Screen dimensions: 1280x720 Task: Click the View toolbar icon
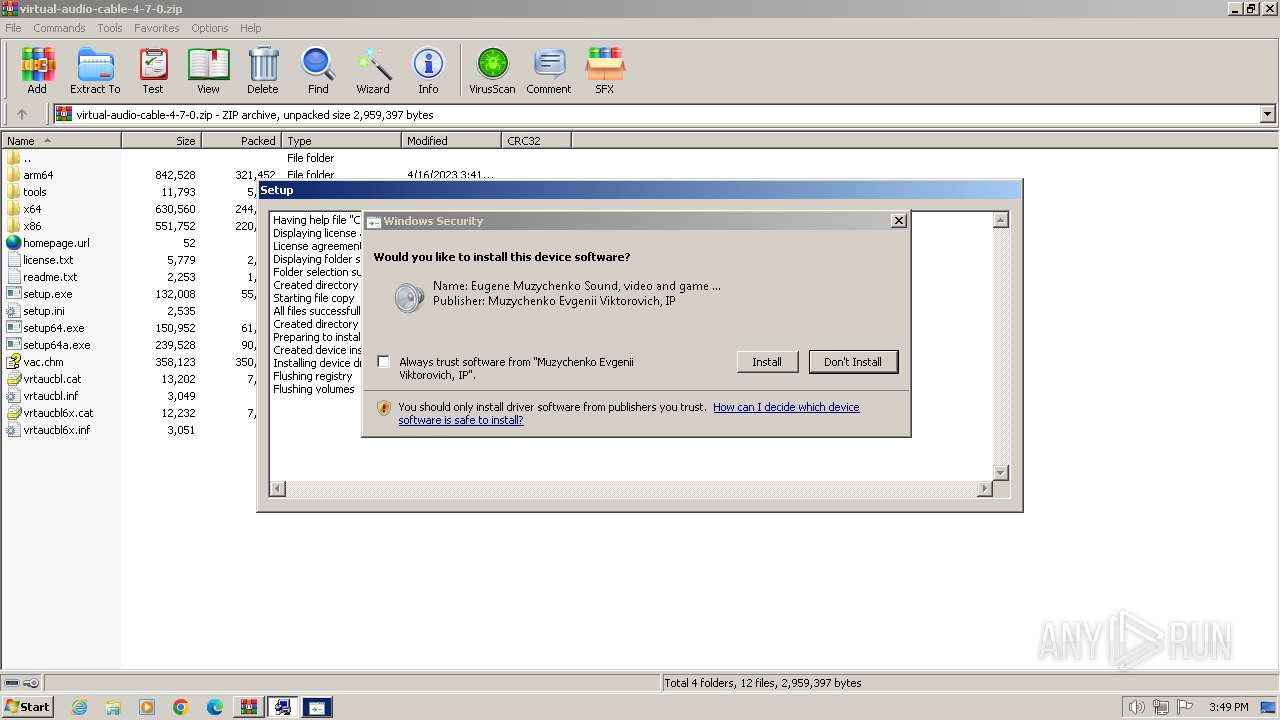[x=208, y=70]
